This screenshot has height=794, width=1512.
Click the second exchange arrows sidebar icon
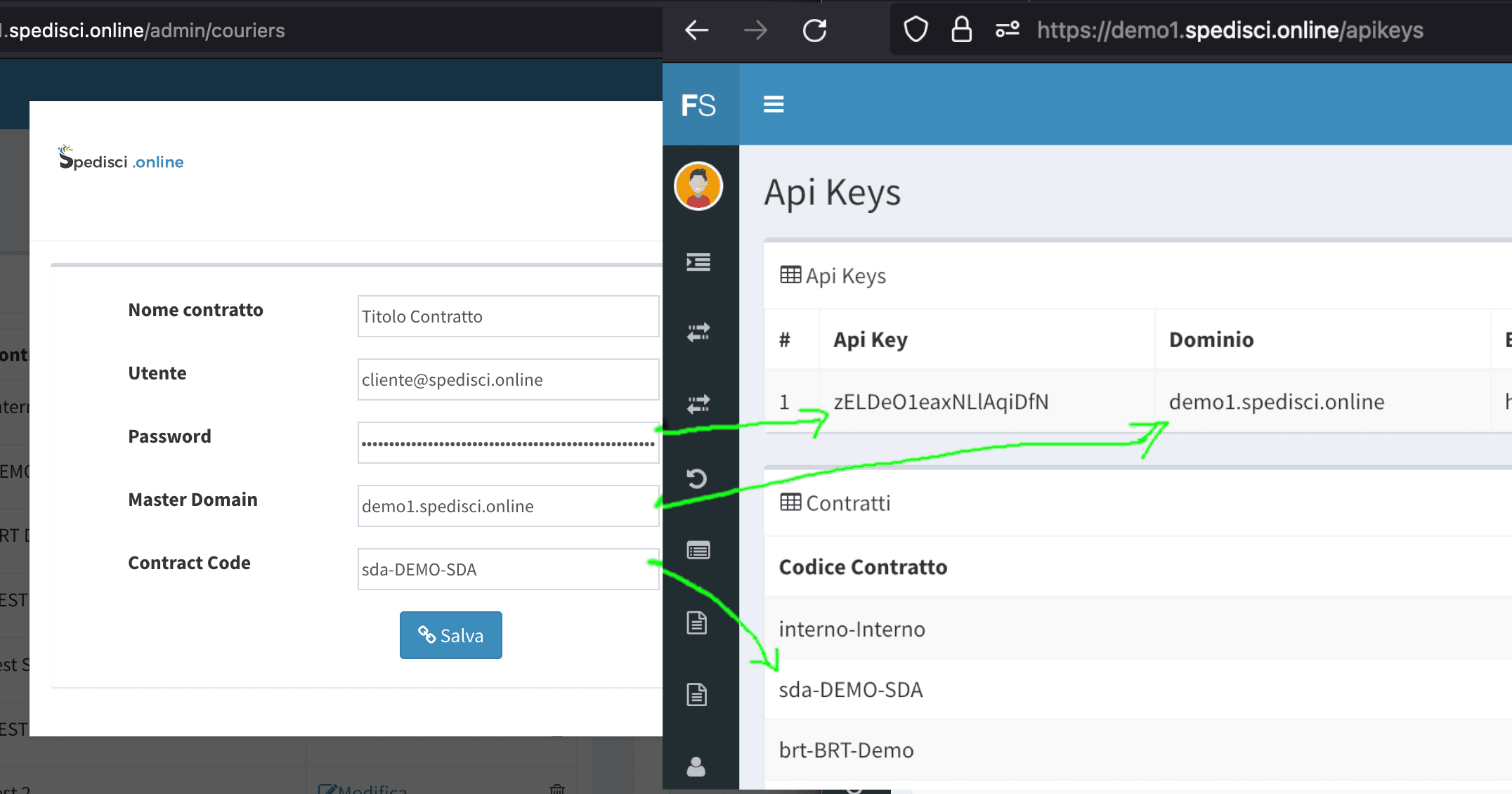point(698,404)
